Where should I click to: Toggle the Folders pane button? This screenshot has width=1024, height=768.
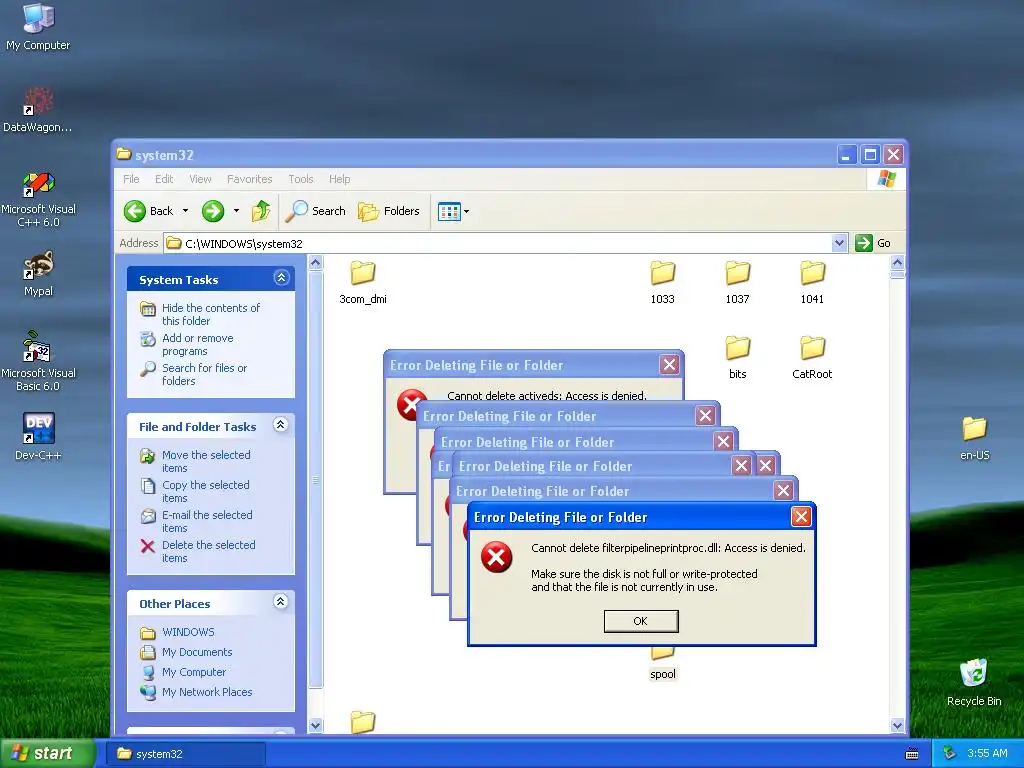pyautogui.click(x=389, y=211)
